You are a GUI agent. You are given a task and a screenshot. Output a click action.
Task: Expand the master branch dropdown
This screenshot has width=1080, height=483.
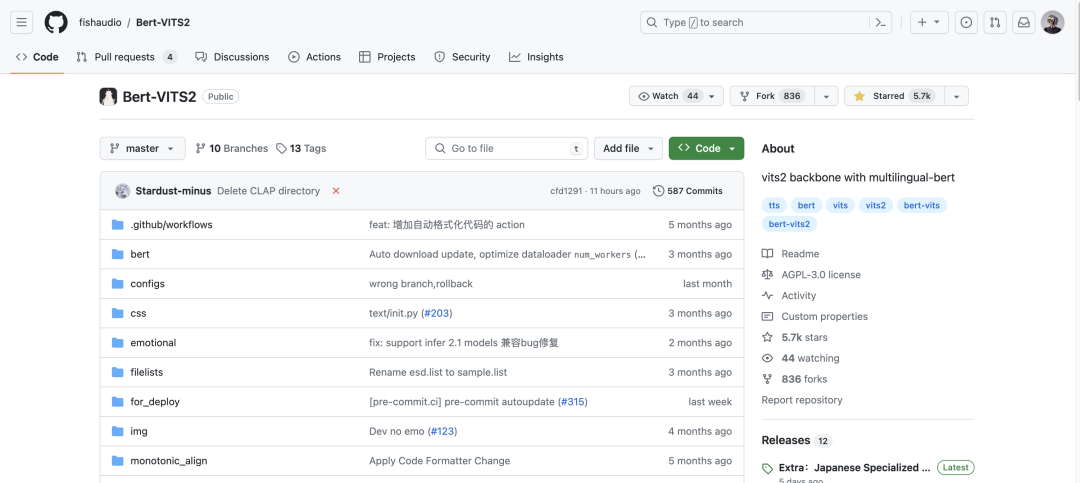tap(143, 148)
